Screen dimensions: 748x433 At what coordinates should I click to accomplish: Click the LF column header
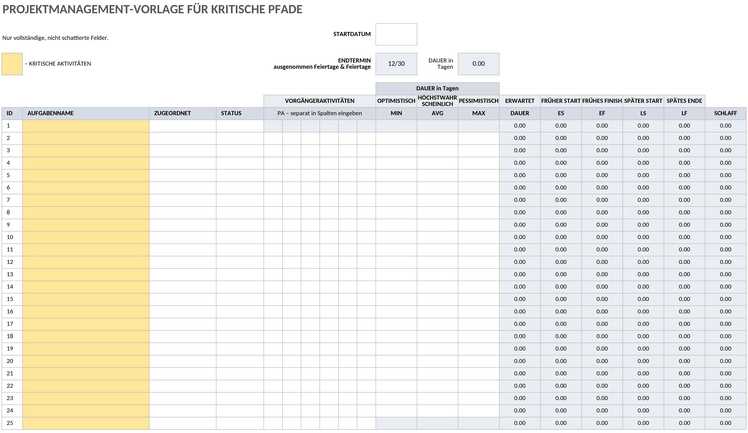point(685,113)
